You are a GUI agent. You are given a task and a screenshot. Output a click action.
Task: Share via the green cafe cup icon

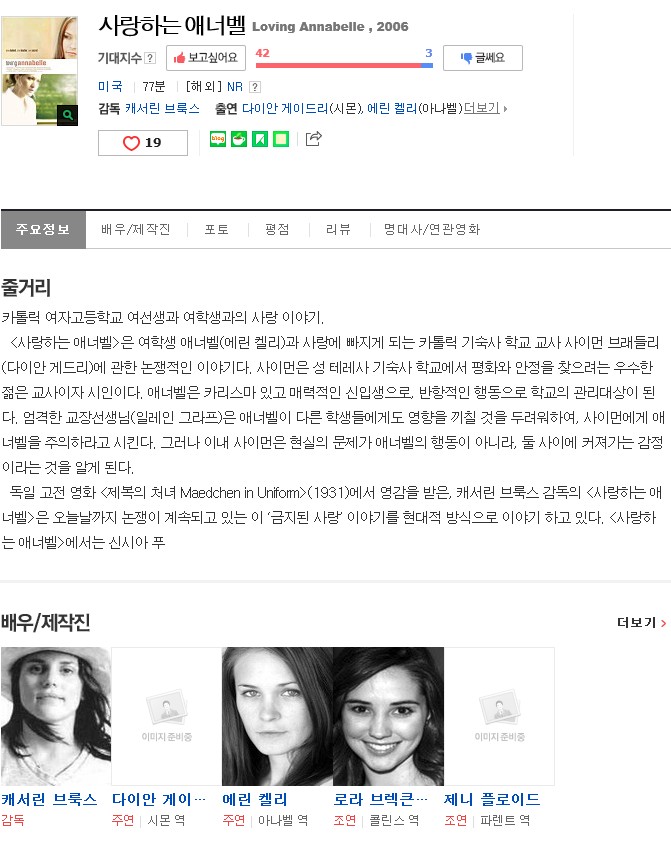(x=239, y=139)
